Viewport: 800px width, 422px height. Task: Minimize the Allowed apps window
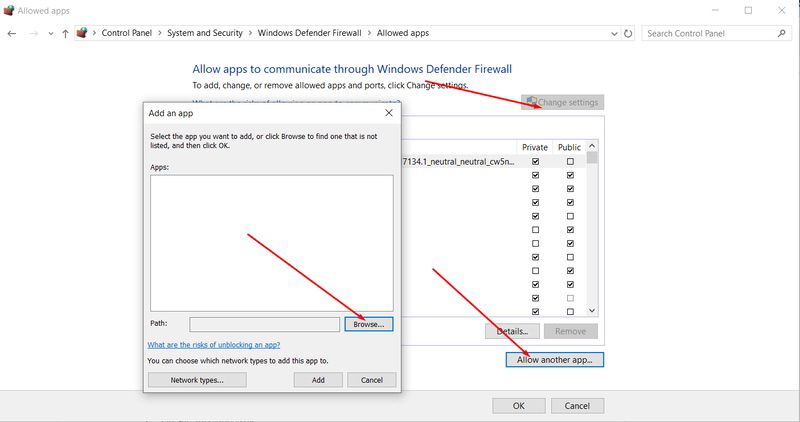pos(716,10)
